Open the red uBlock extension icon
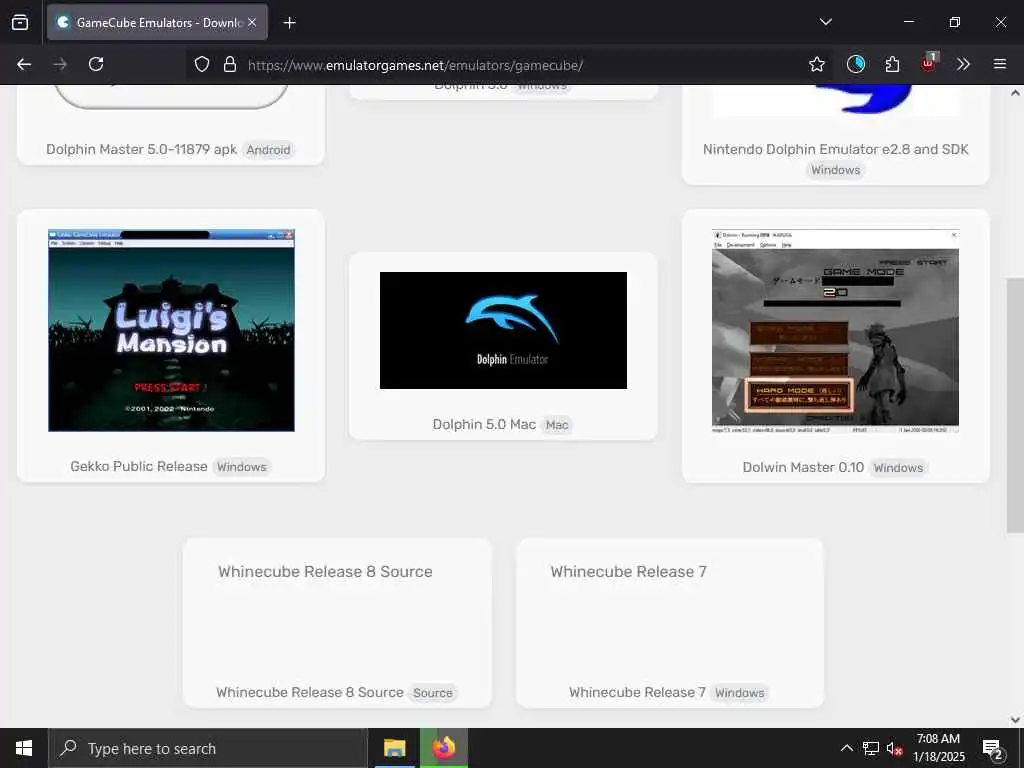The width and height of the screenshot is (1024, 768). pyautogui.click(x=929, y=63)
